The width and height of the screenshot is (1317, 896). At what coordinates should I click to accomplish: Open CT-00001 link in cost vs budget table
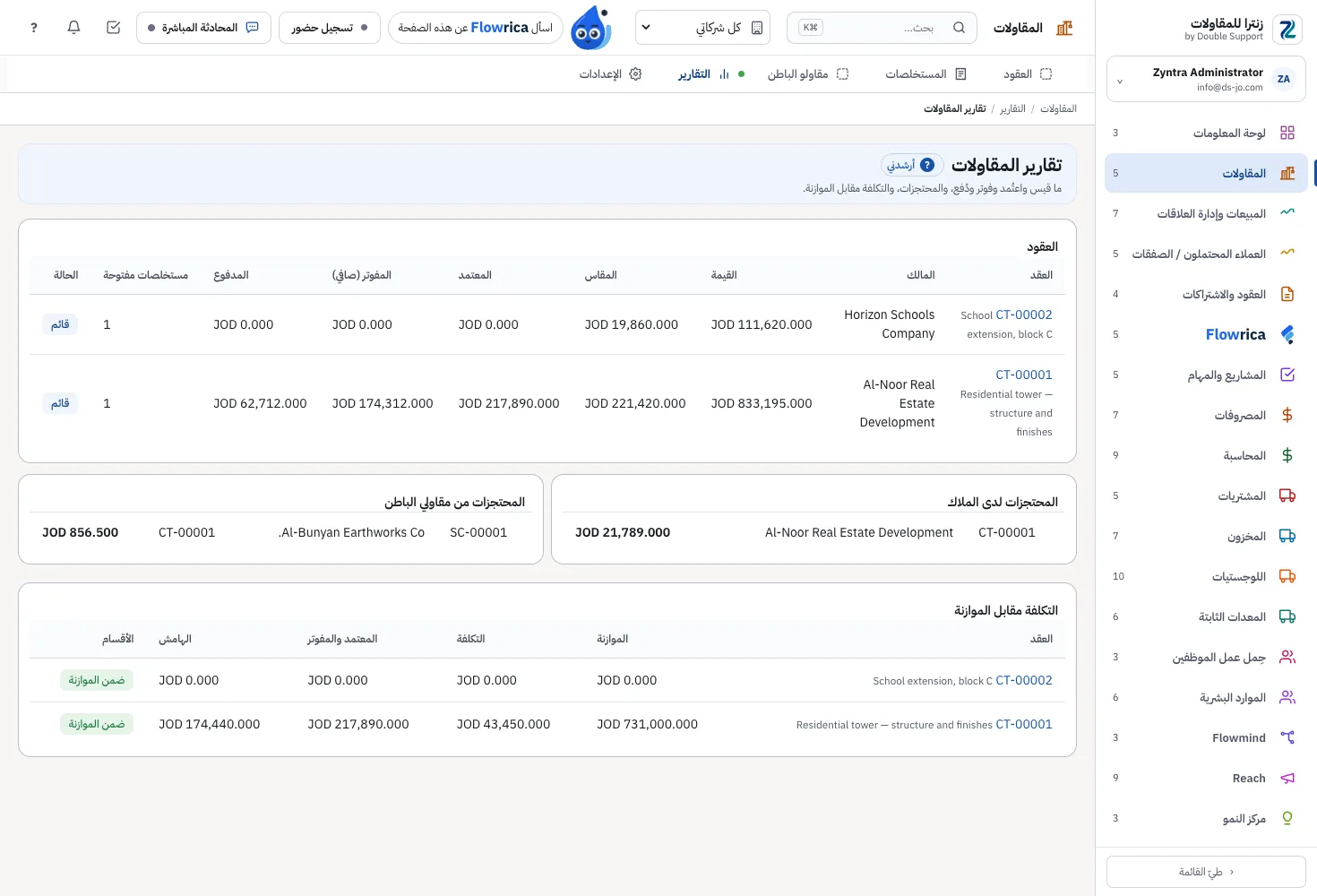tap(1024, 724)
